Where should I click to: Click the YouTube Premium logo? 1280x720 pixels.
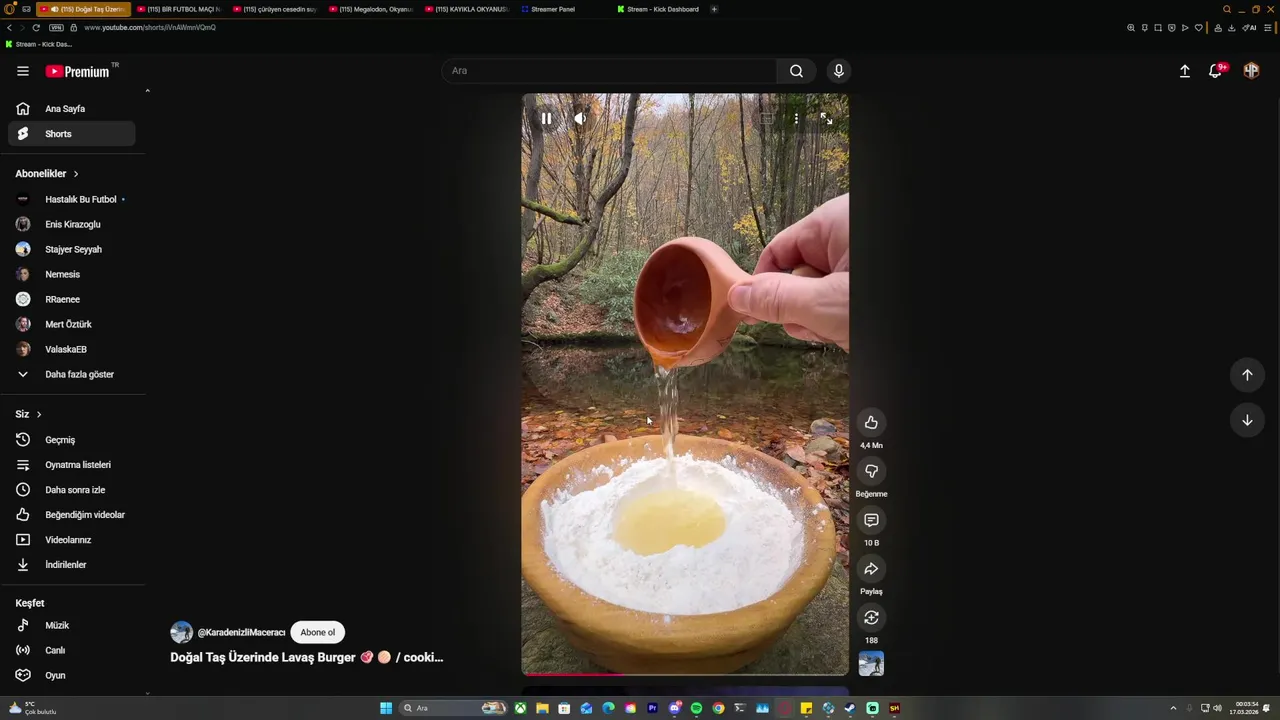point(77,71)
